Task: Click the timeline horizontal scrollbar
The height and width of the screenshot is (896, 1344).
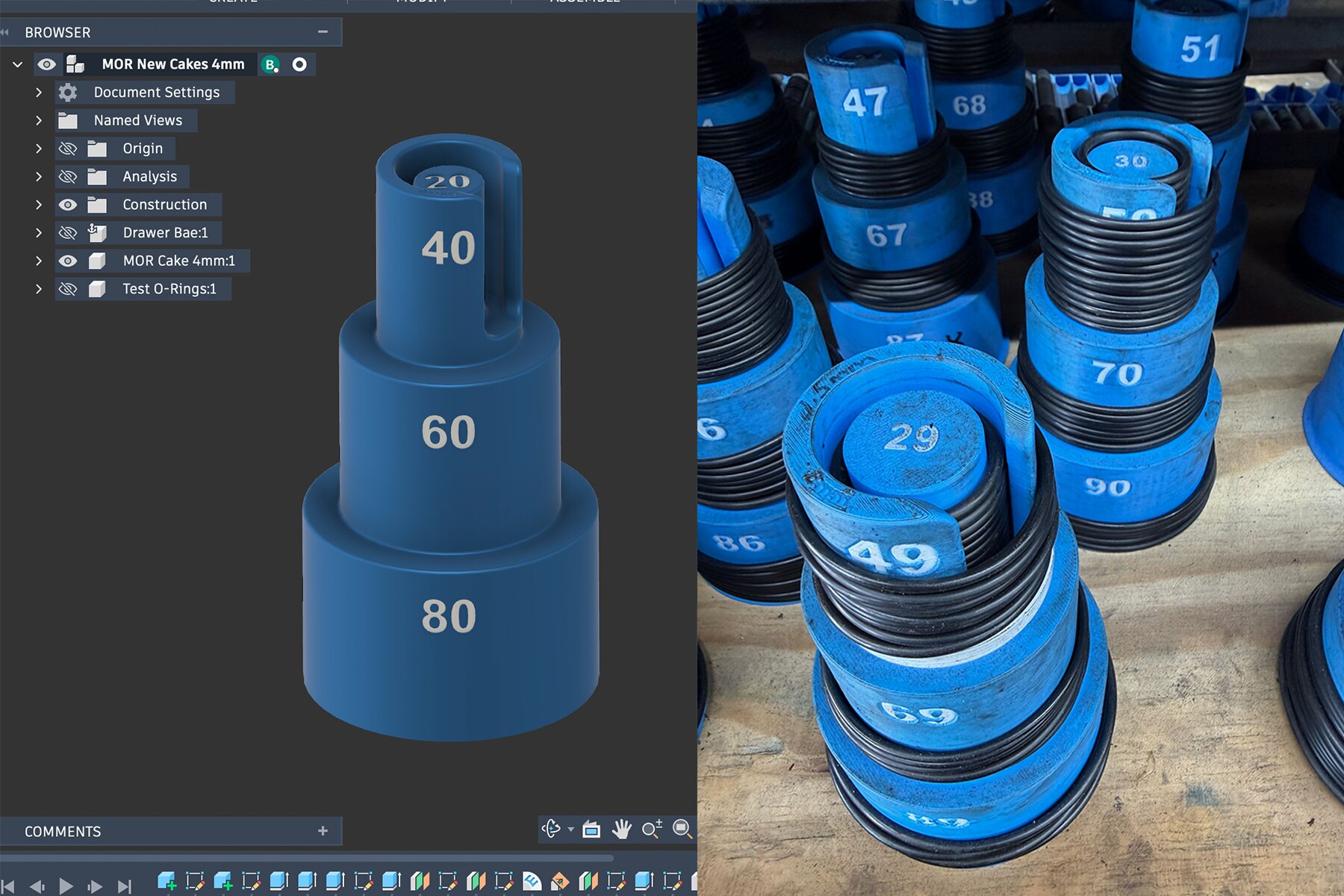Action: point(306,858)
